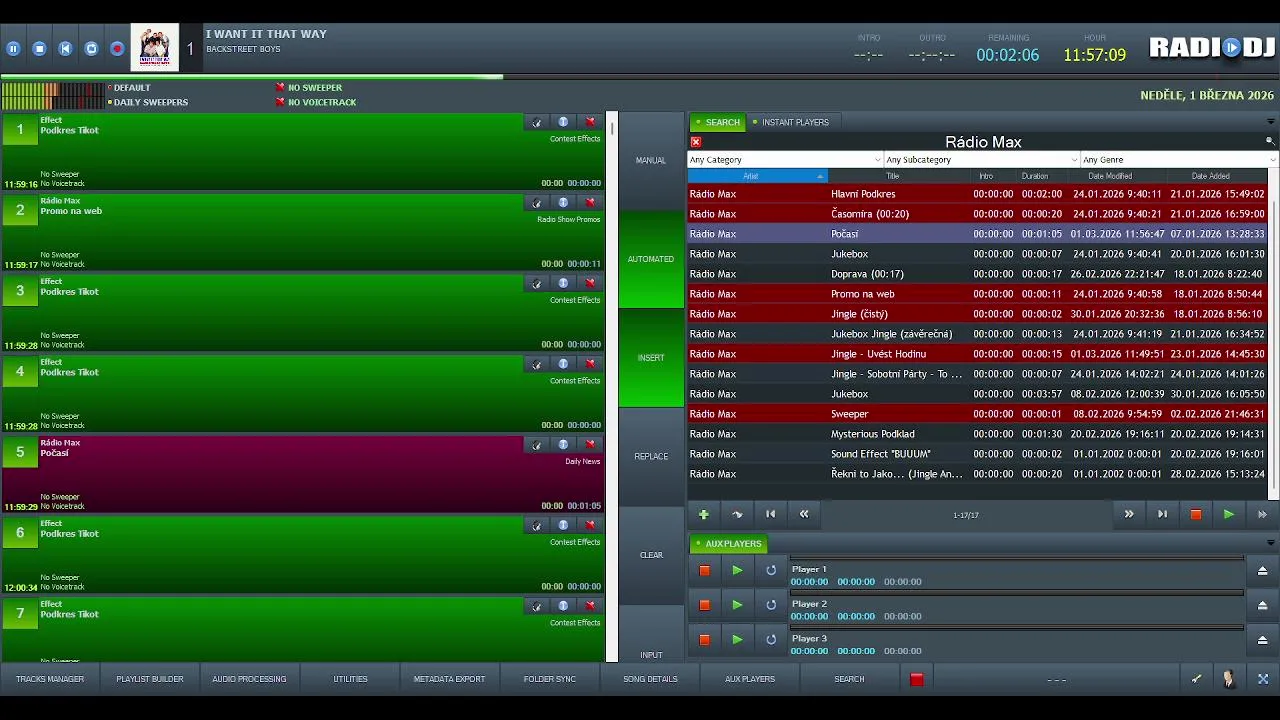Toggle the INSERT mode button

click(651, 358)
